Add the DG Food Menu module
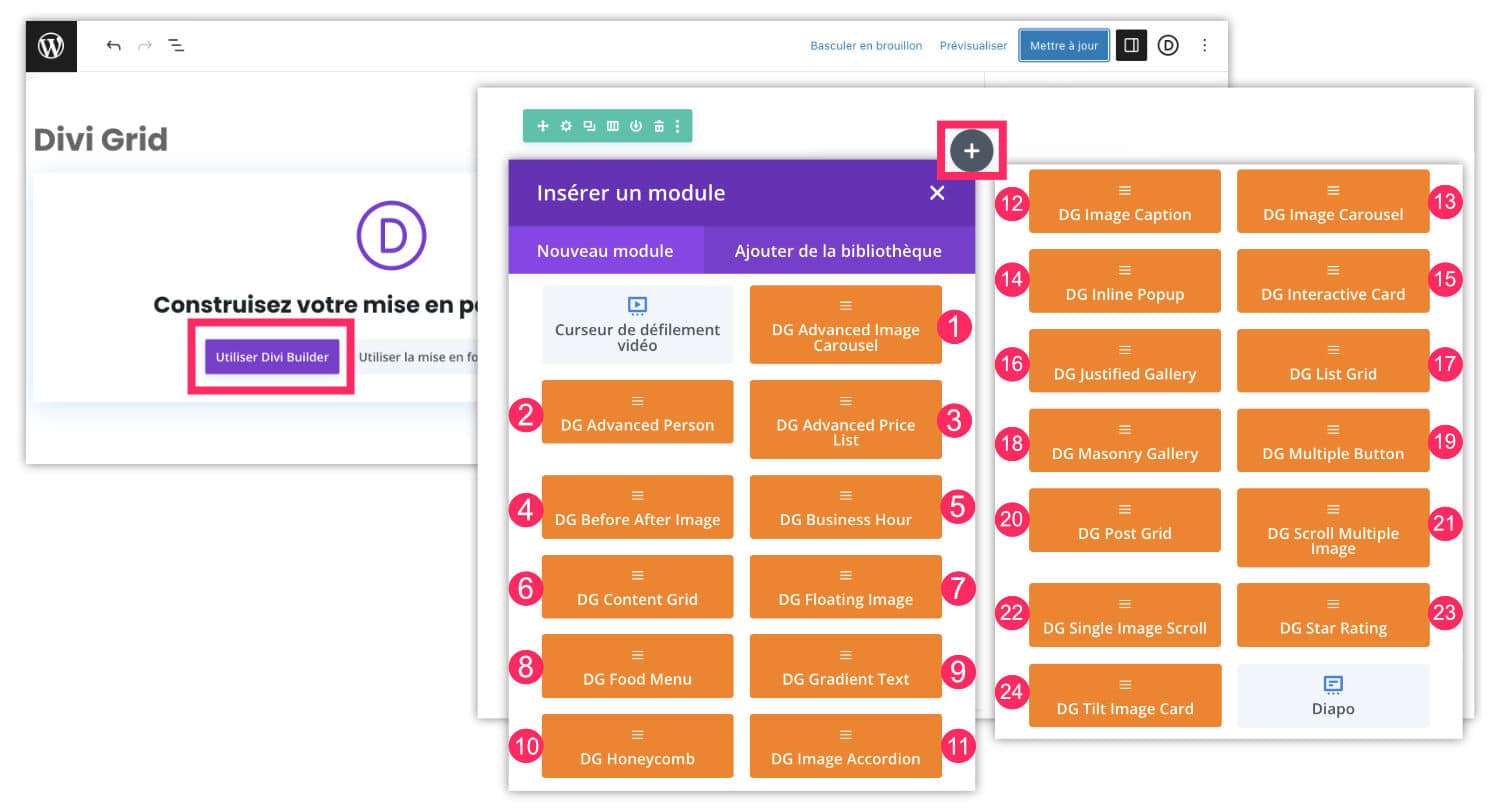 click(x=638, y=666)
